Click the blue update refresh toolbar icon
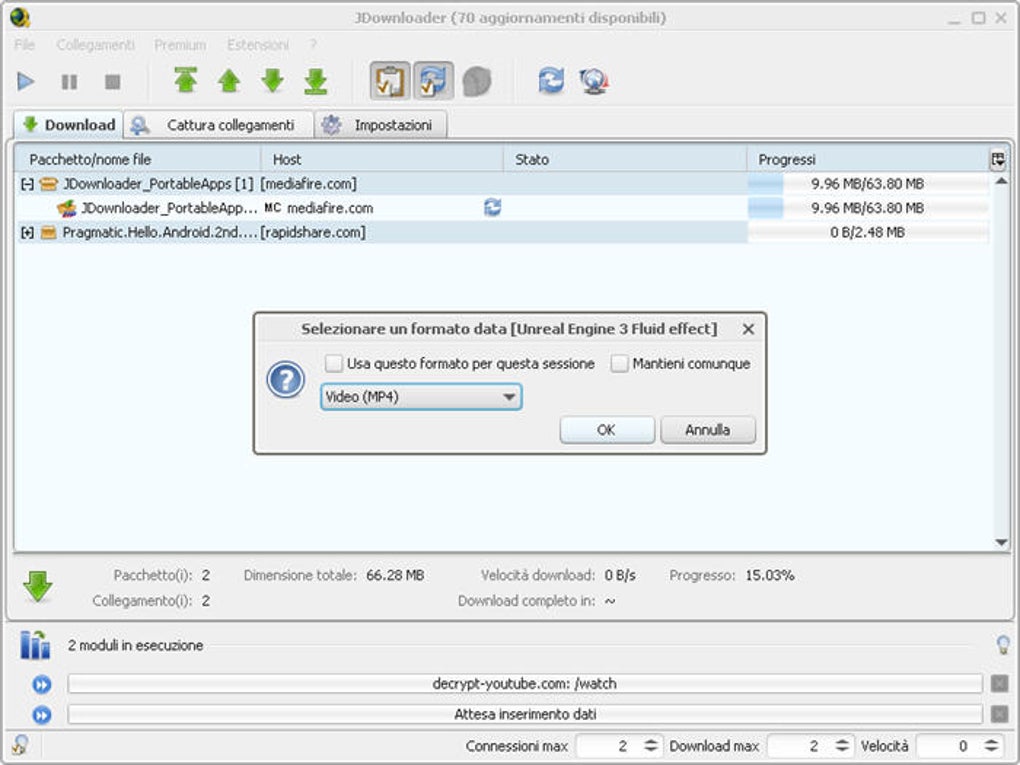This screenshot has width=1020, height=765. coord(551,81)
